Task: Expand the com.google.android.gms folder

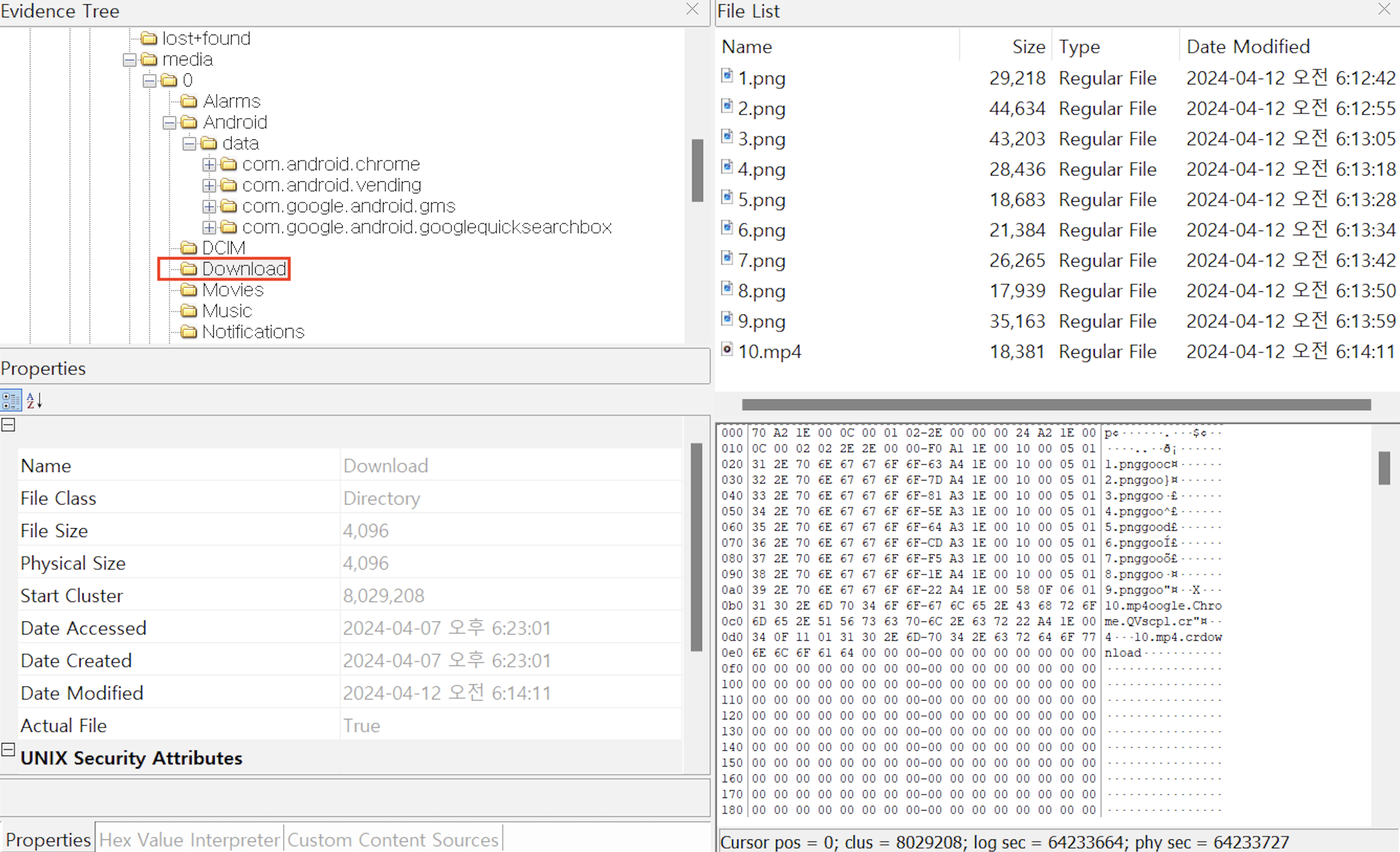Action: pyautogui.click(x=209, y=206)
